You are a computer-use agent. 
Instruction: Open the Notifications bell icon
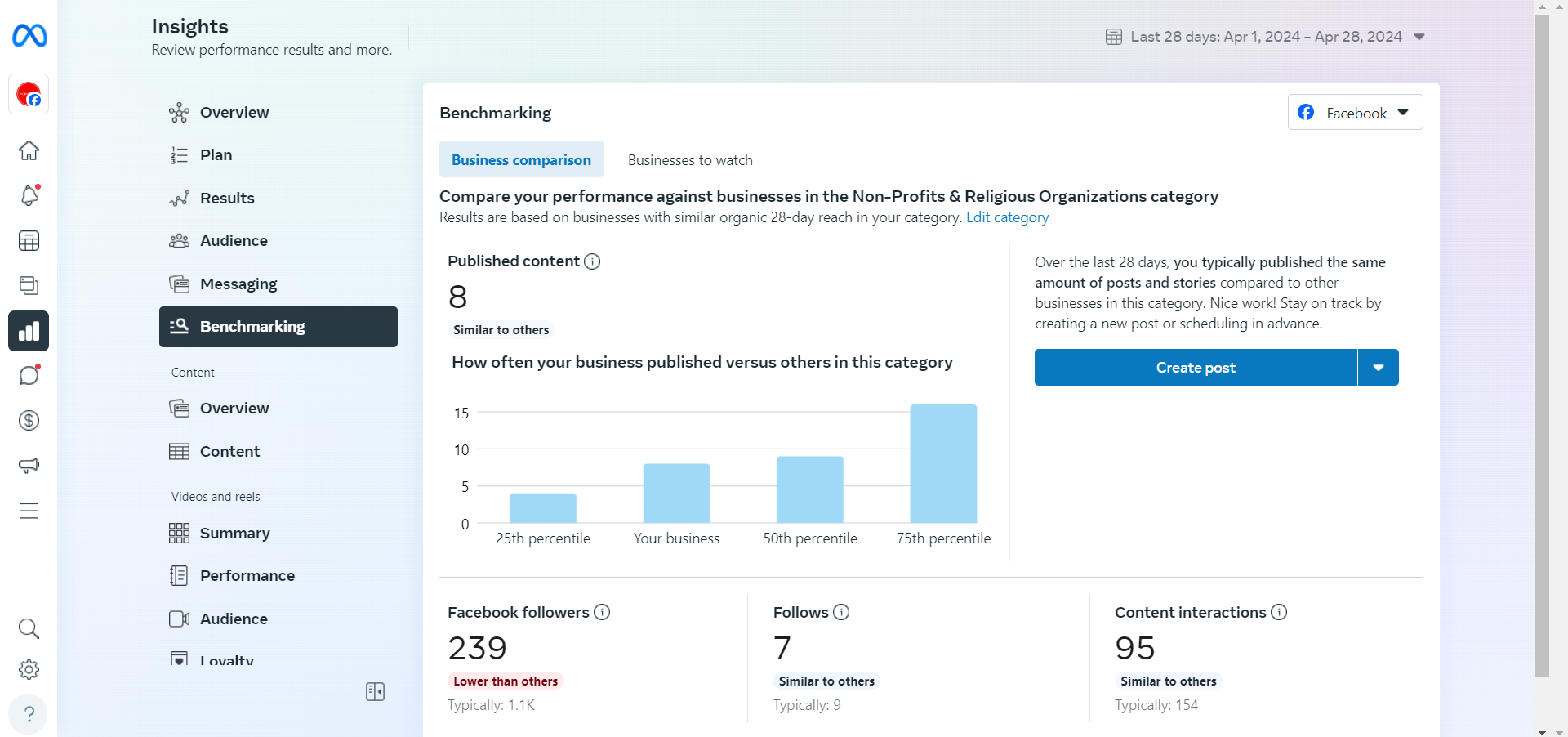[29, 196]
